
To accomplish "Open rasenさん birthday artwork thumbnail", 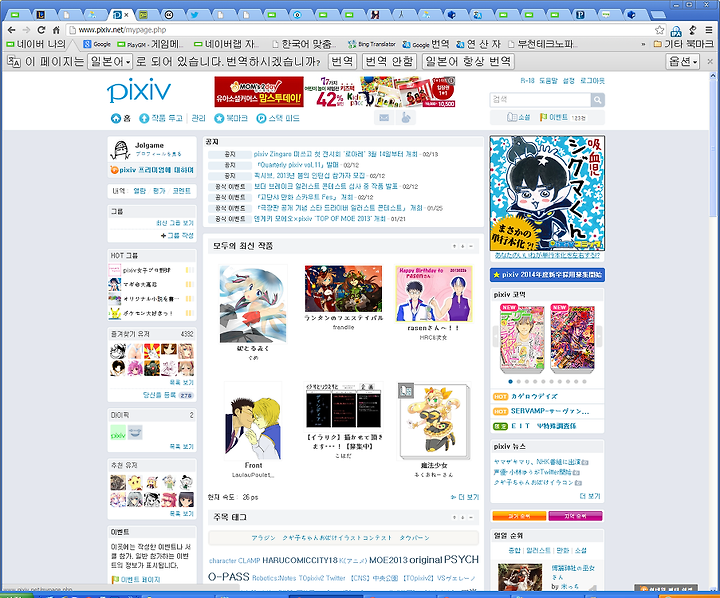I will click(x=433, y=294).
